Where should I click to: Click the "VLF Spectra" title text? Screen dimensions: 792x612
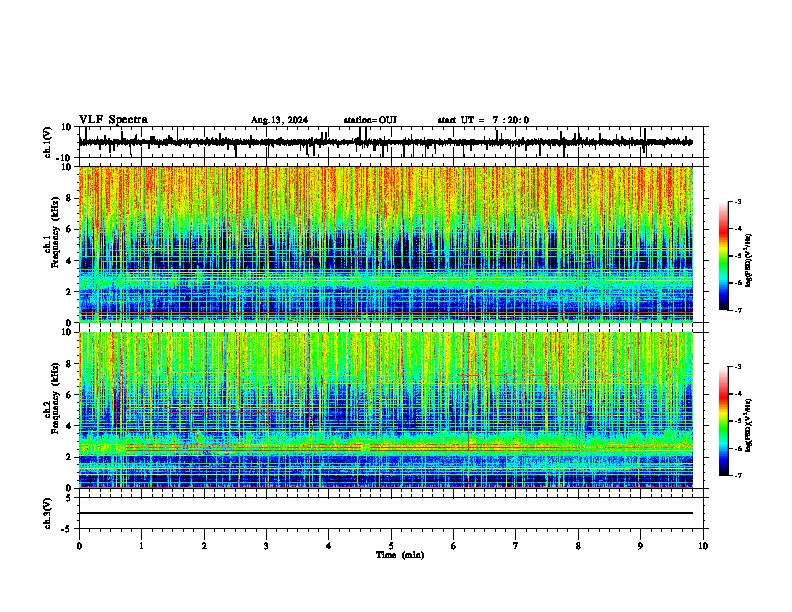[x=113, y=120]
